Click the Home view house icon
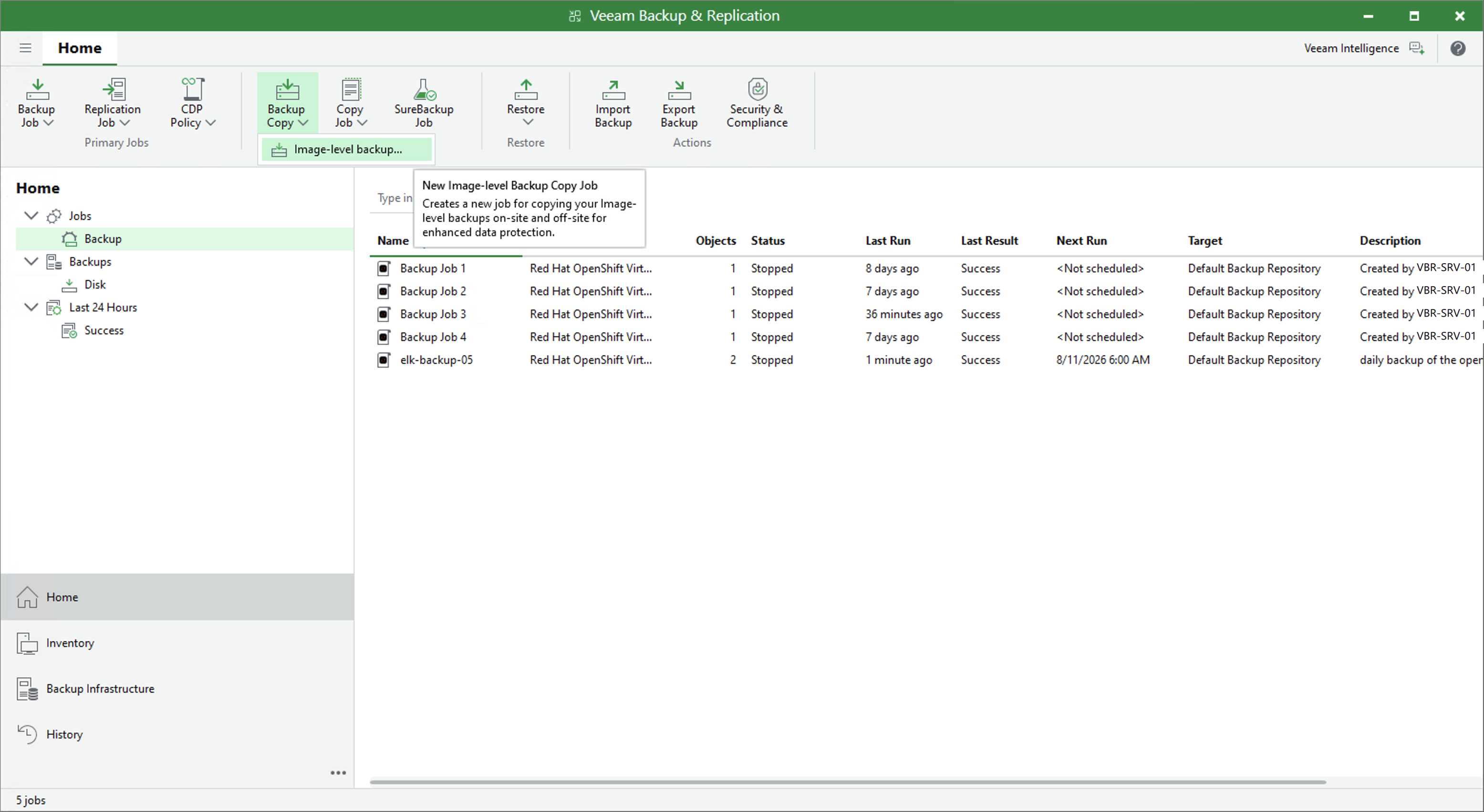The image size is (1484, 812). tap(27, 597)
